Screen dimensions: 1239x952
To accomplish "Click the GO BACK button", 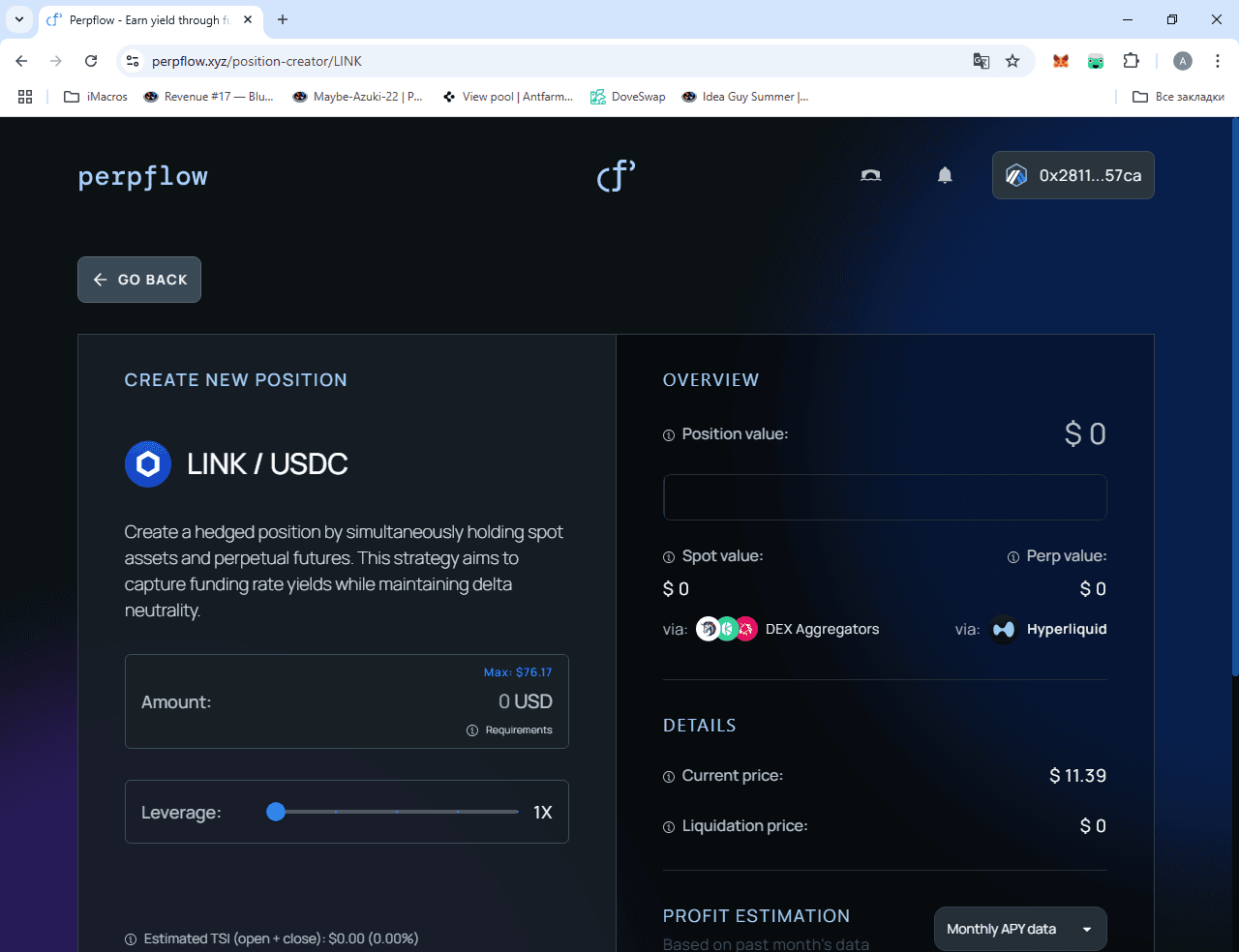I will coord(139,280).
